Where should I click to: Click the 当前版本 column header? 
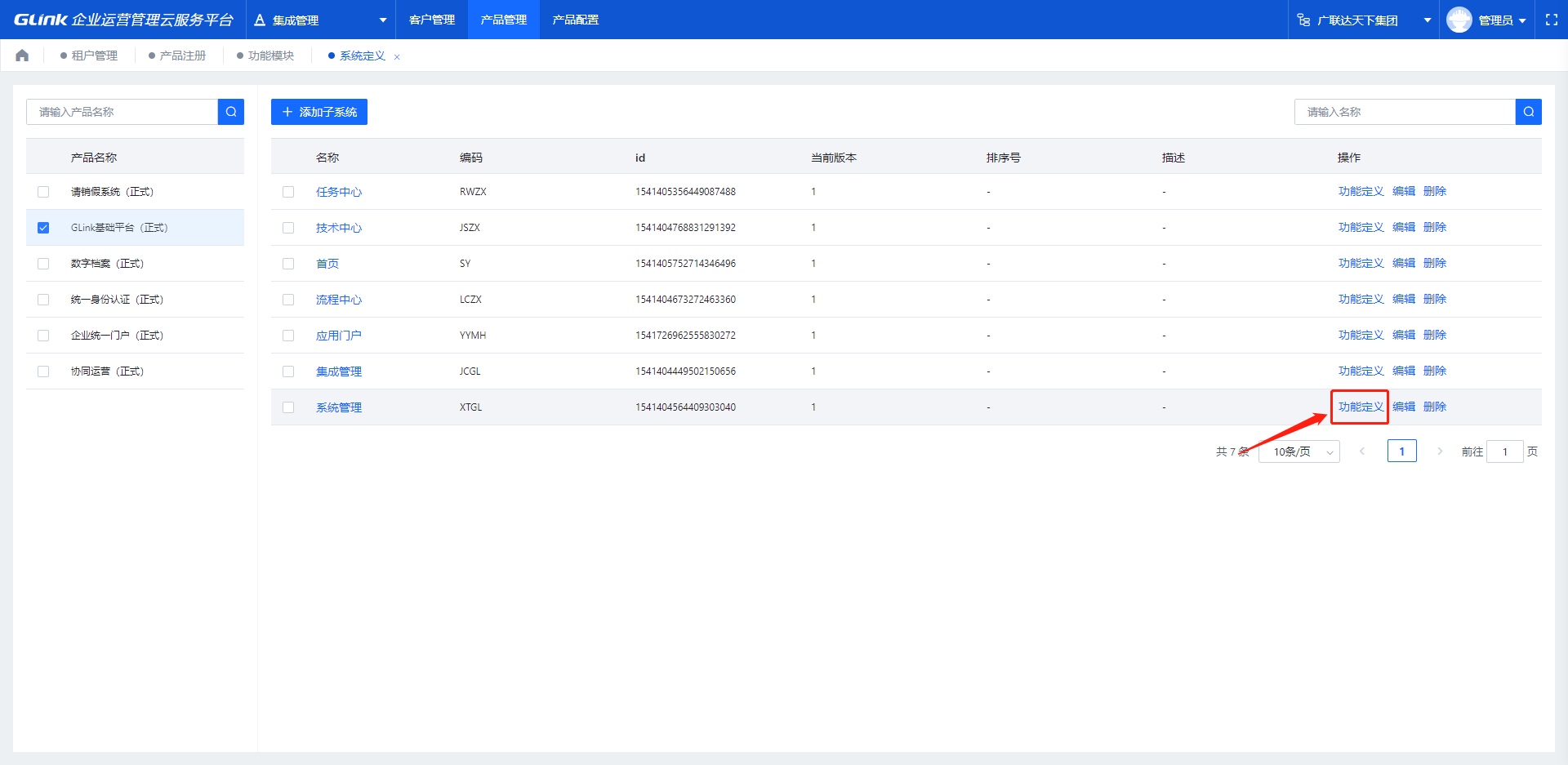[x=834, y=158]
